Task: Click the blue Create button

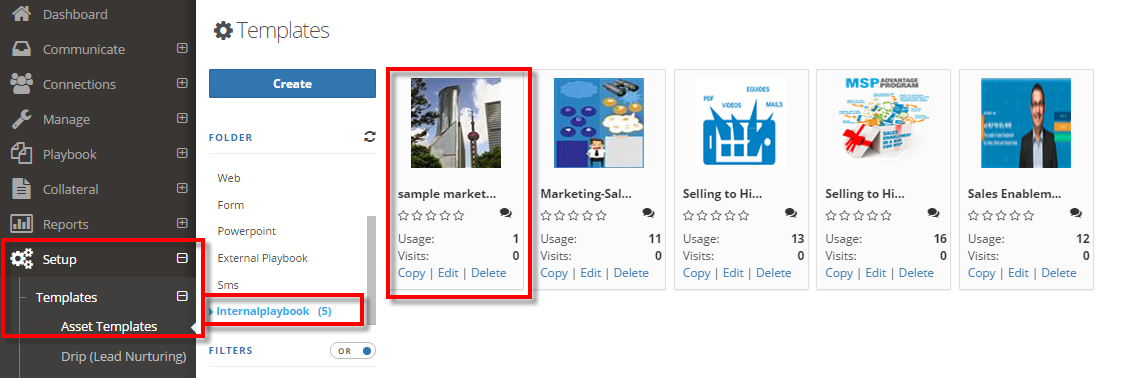Action: coord(293,84)
